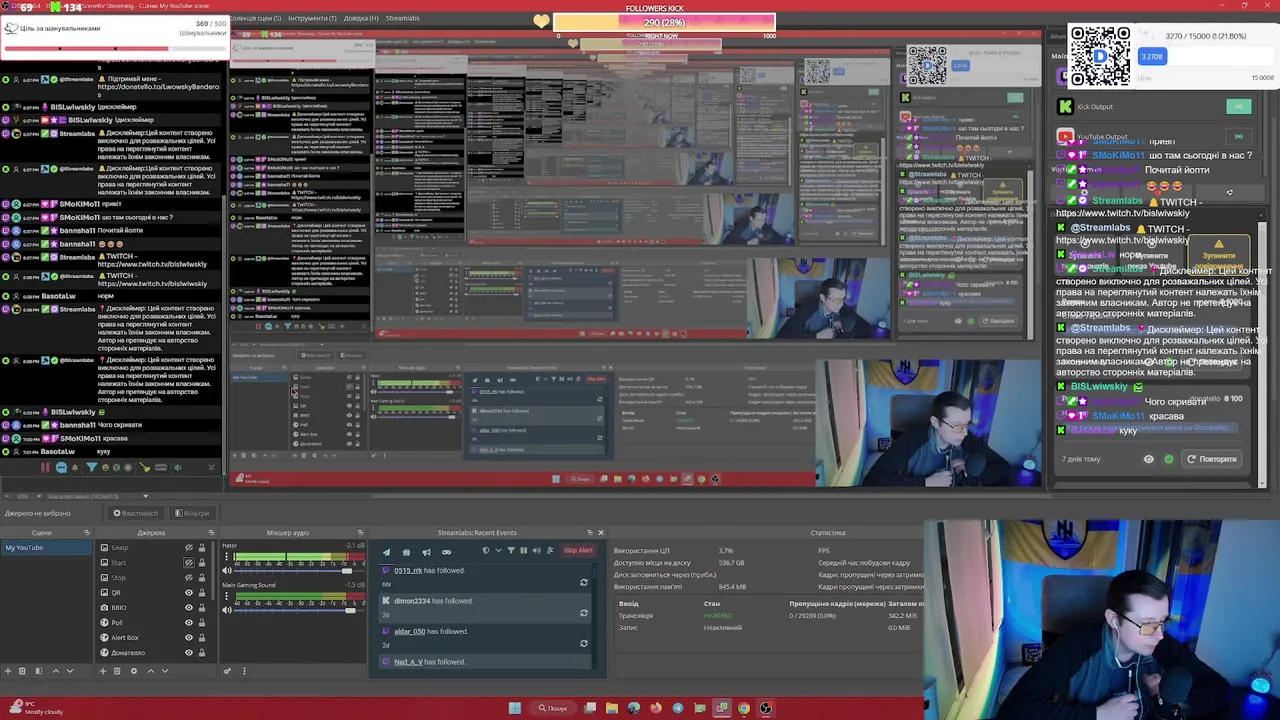This screenshot has width=1280, height=720.
Task: Move source up in Sources toolbar
Action: click(x=151, y=671)
